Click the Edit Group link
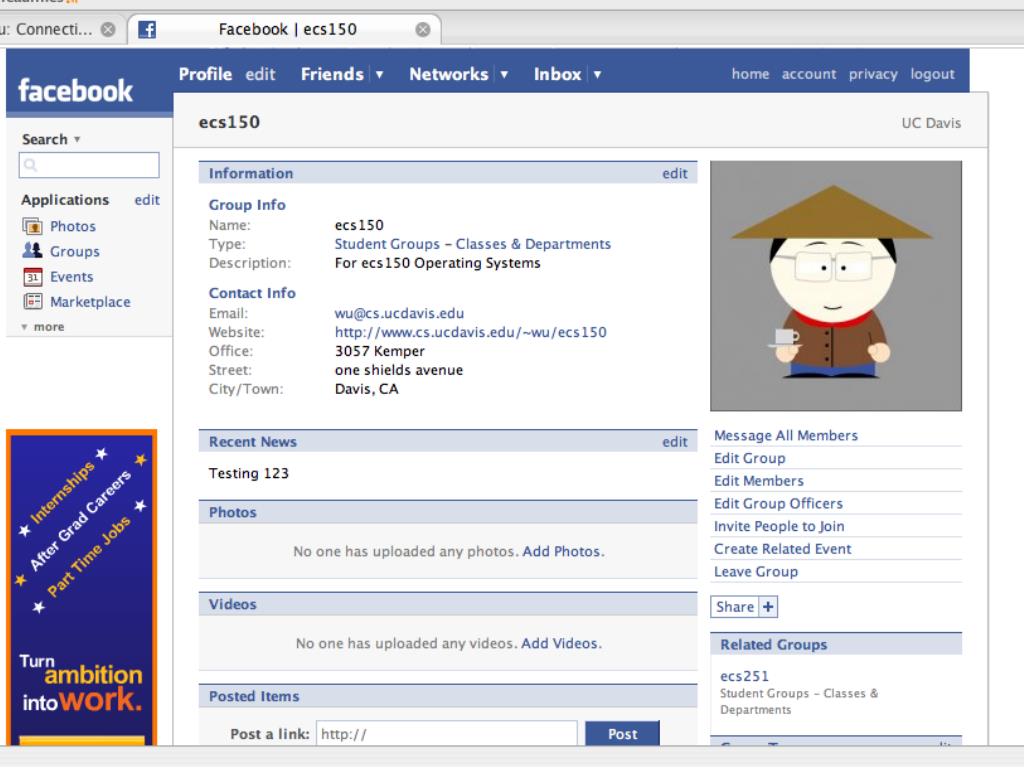Screen dimensions: 1024x768 click(x=750, y=458)
